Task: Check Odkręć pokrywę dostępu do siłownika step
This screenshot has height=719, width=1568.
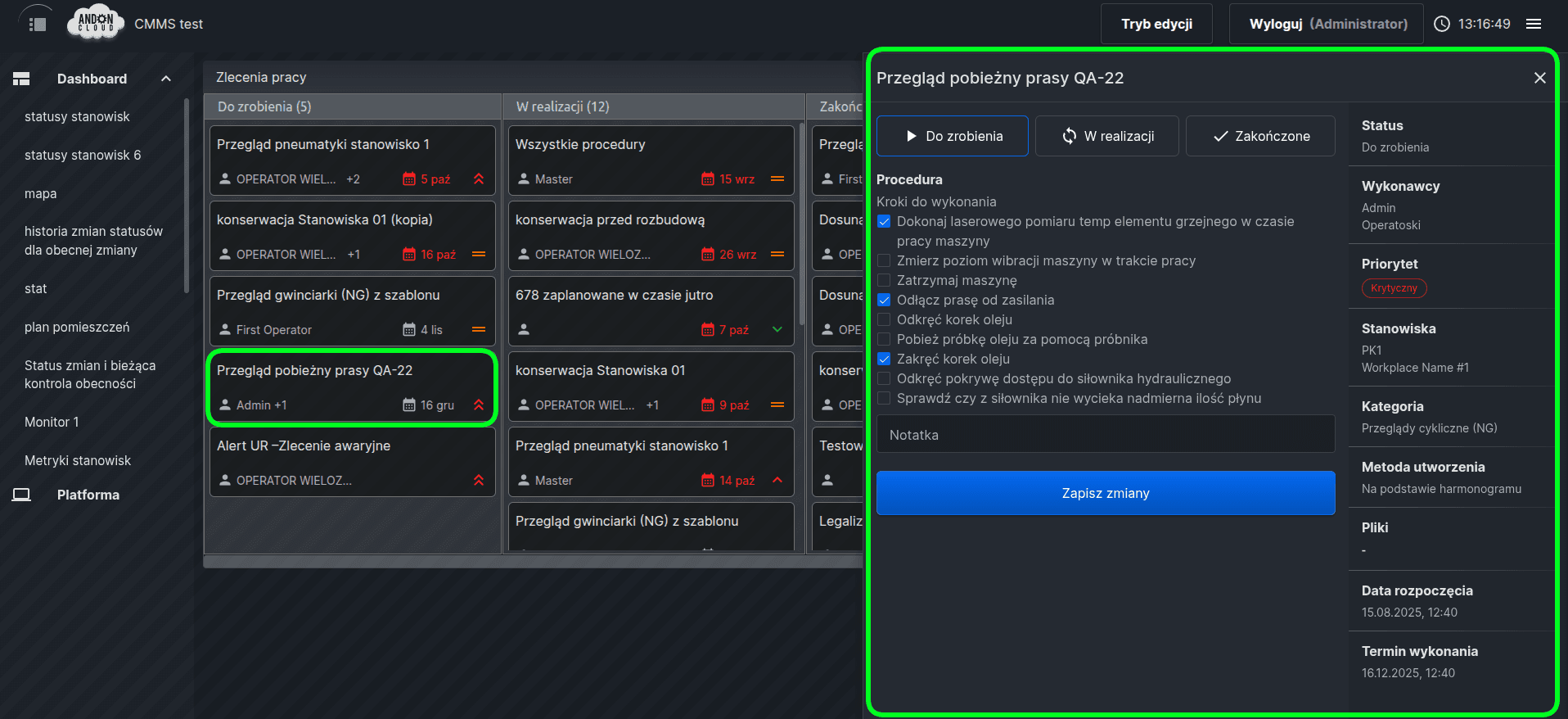Action: tap(884, 379)
